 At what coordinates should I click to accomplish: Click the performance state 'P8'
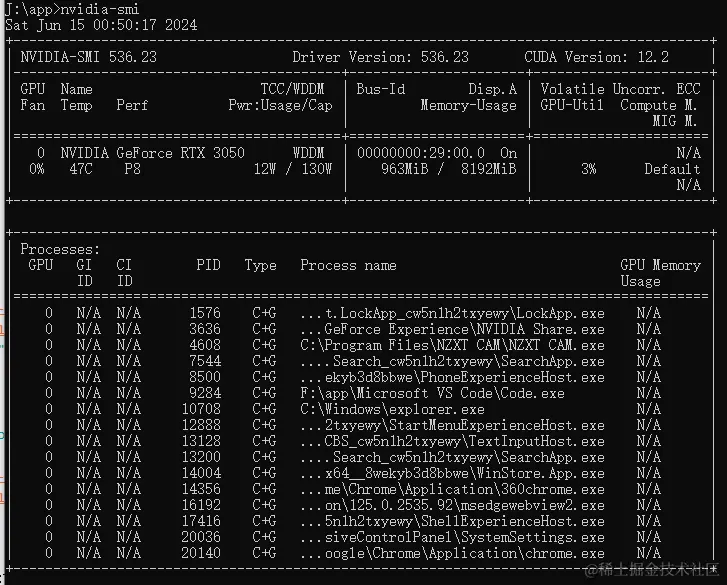pyautogui.click(x=132, y=169)
